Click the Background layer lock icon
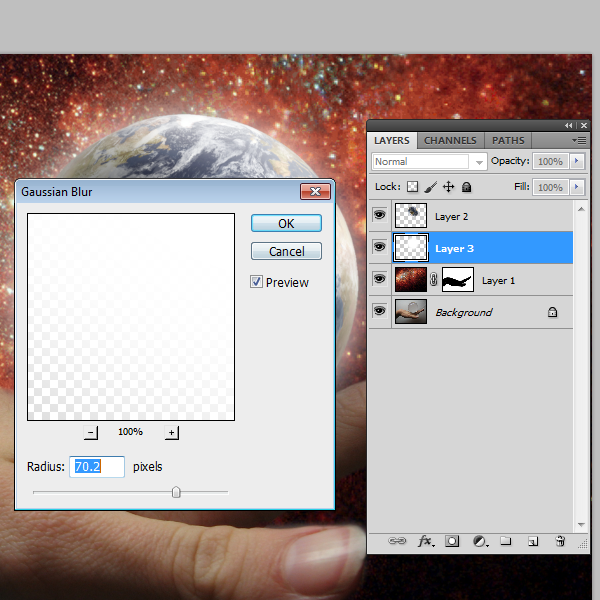 coord(552,312)
